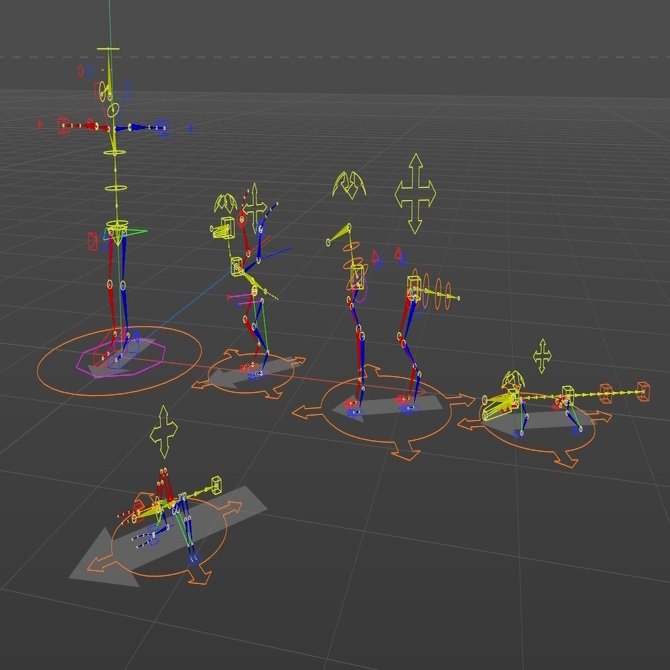
Task: Select the yellow neck ring on the humanoid rig
Action: (112, 110)
